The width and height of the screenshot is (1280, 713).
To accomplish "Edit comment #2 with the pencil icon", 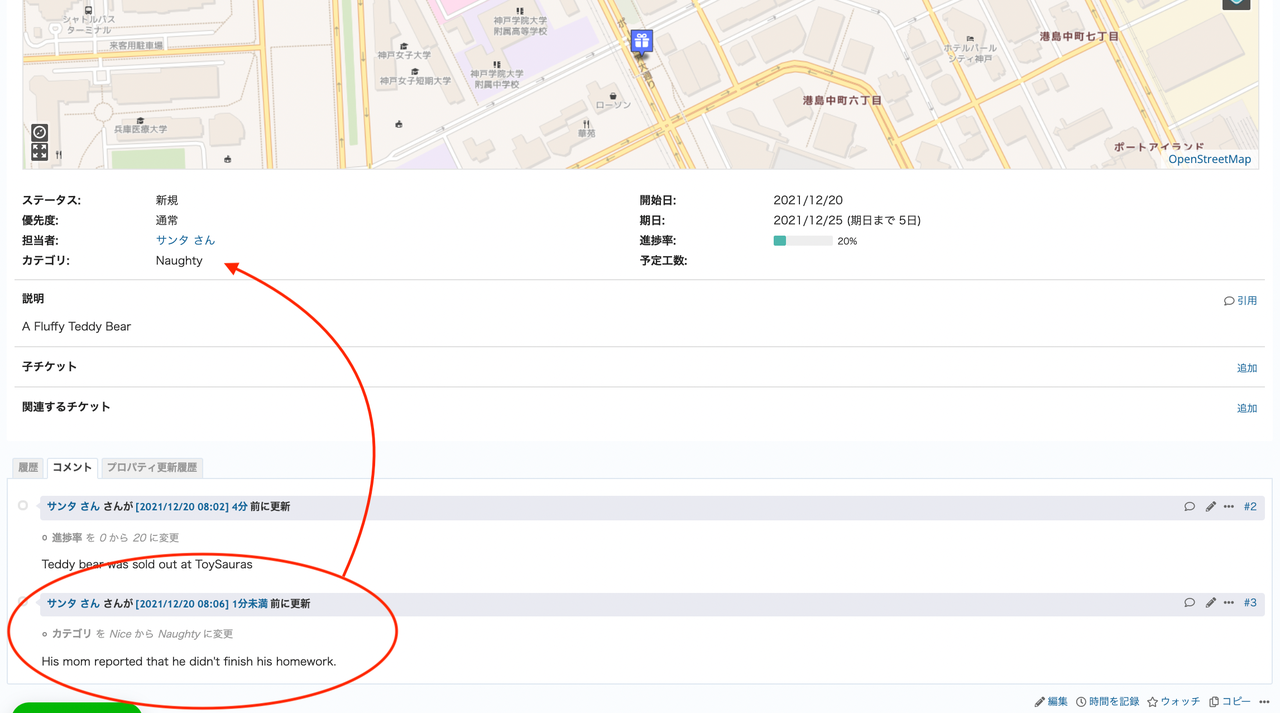I will pyautogui.click(x=1210, y=507).
